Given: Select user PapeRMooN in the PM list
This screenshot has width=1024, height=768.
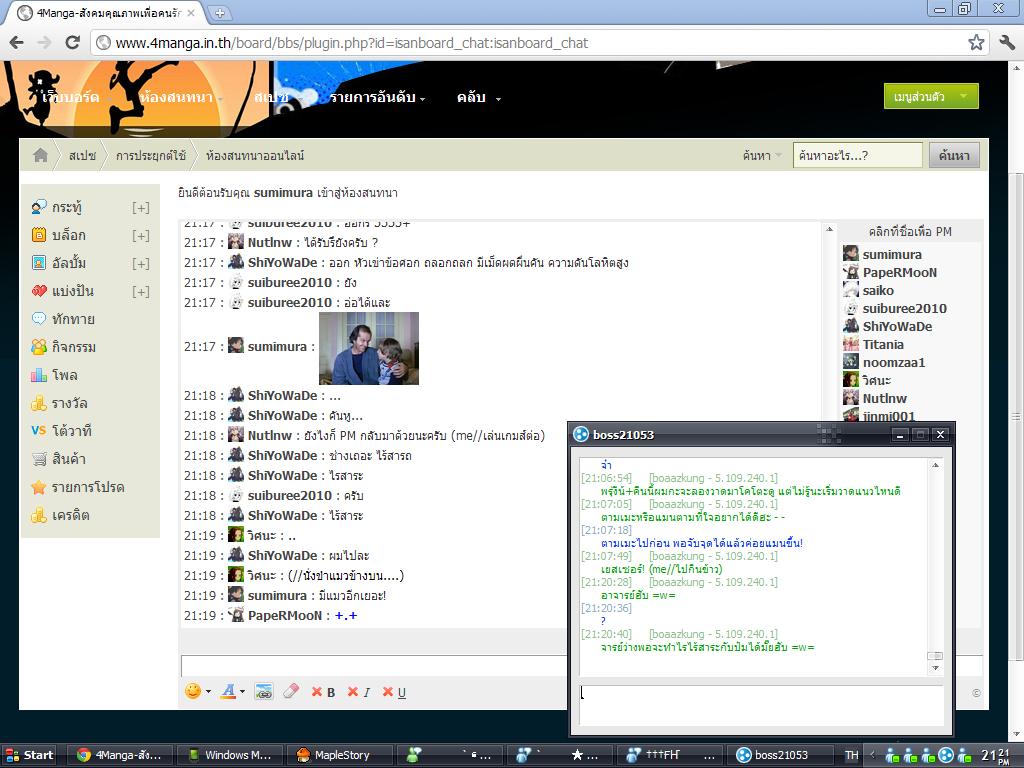Looking at the screenshot, I should tap(900, 272).
